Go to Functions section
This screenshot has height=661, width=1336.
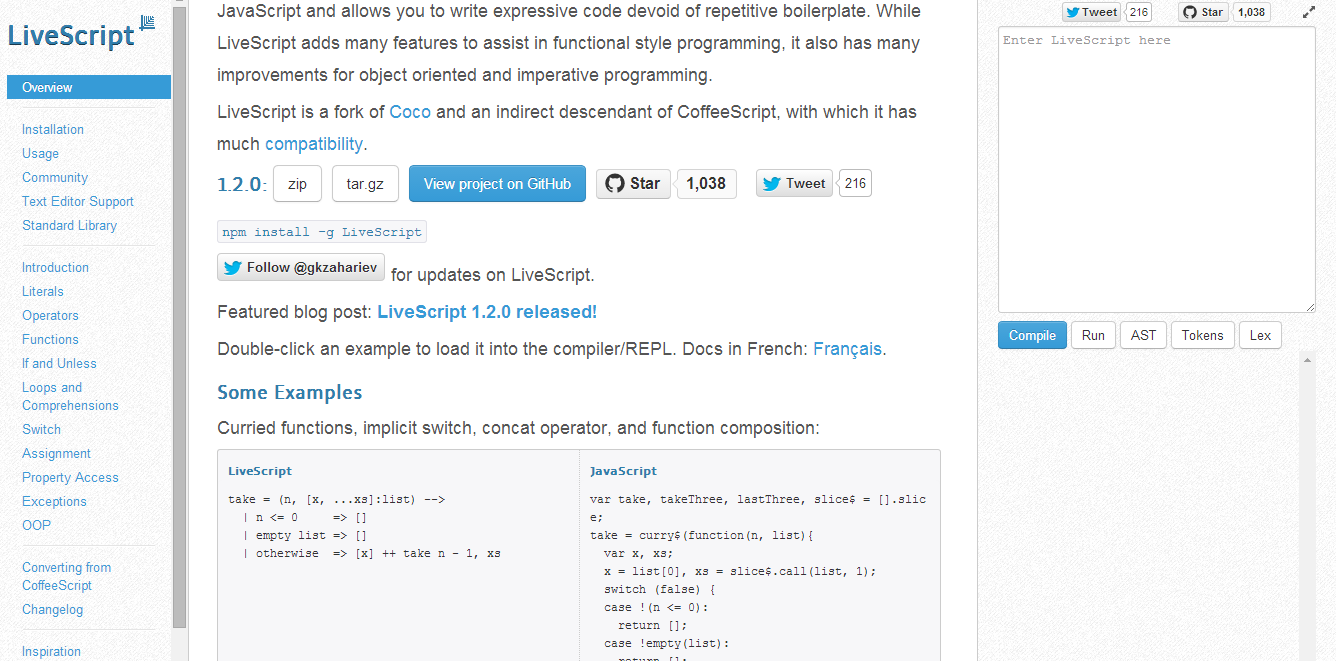50,340
